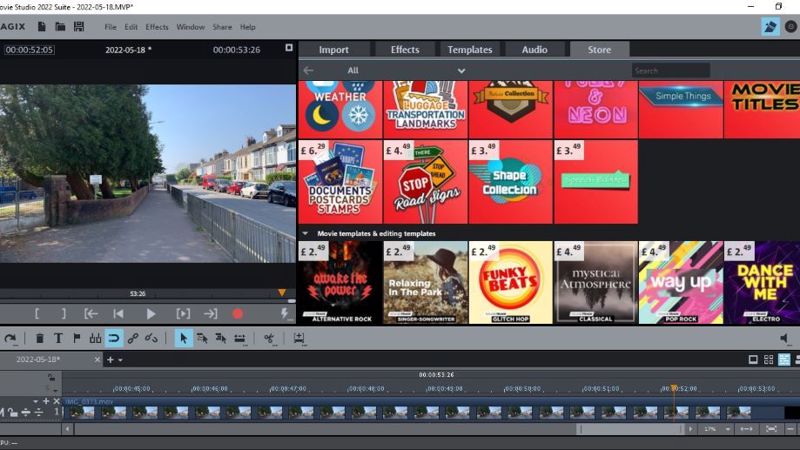Click the Store search field
The image size is (800, 450).
pyautogui.click(x=670, y=70)
